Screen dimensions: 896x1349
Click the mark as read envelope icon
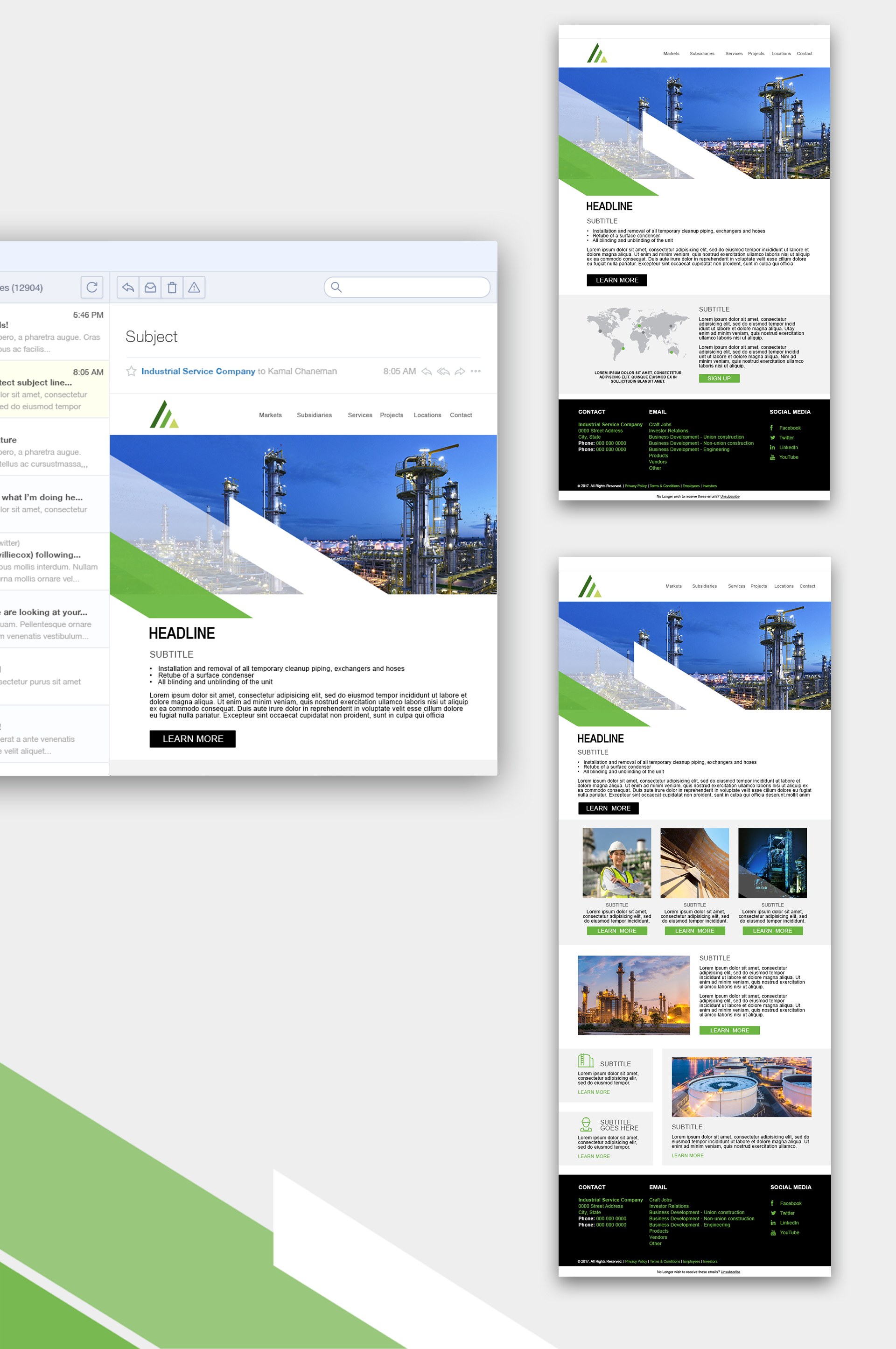[x=150, y=287]
